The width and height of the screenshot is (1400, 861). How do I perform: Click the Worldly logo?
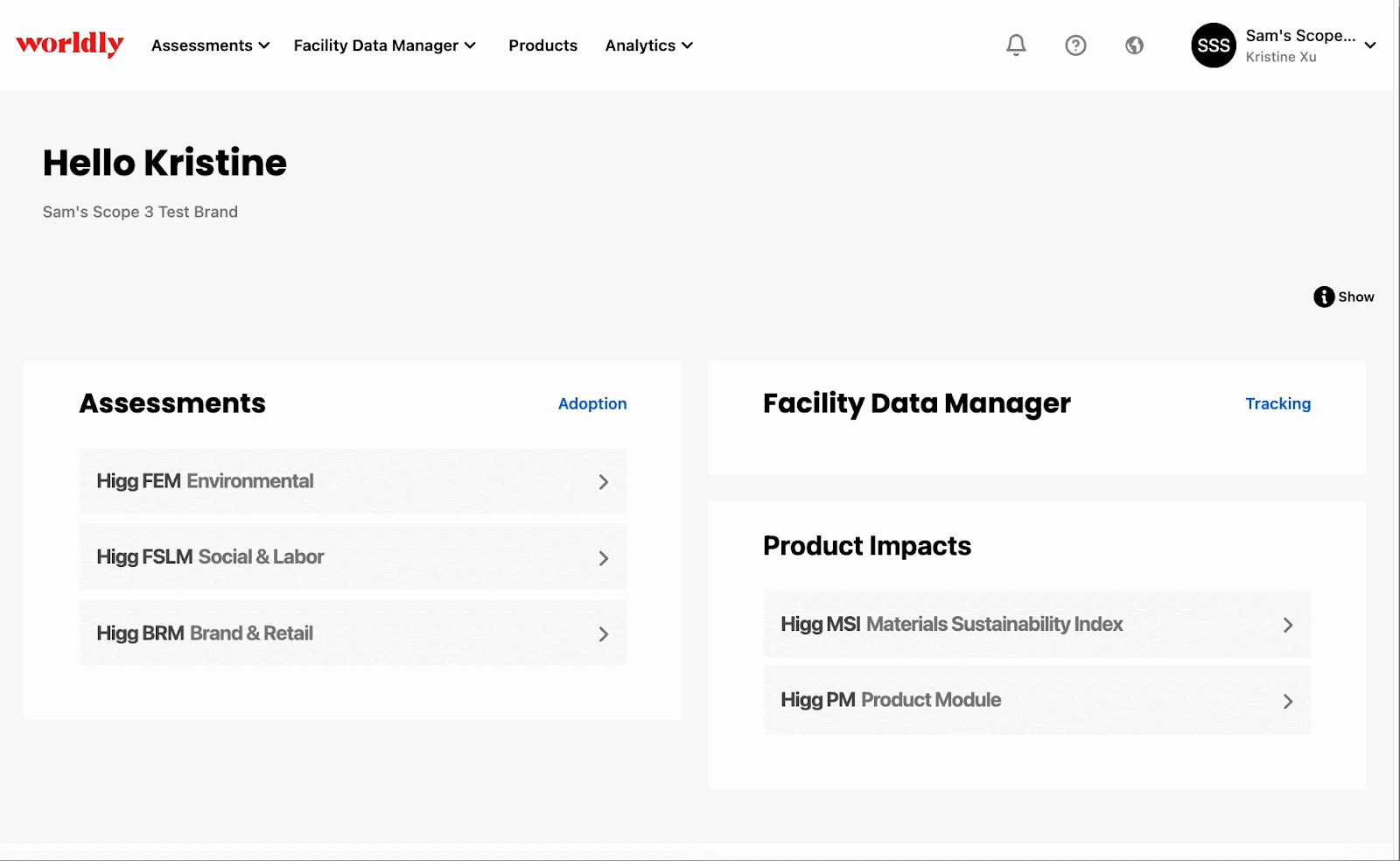(70, 44)
